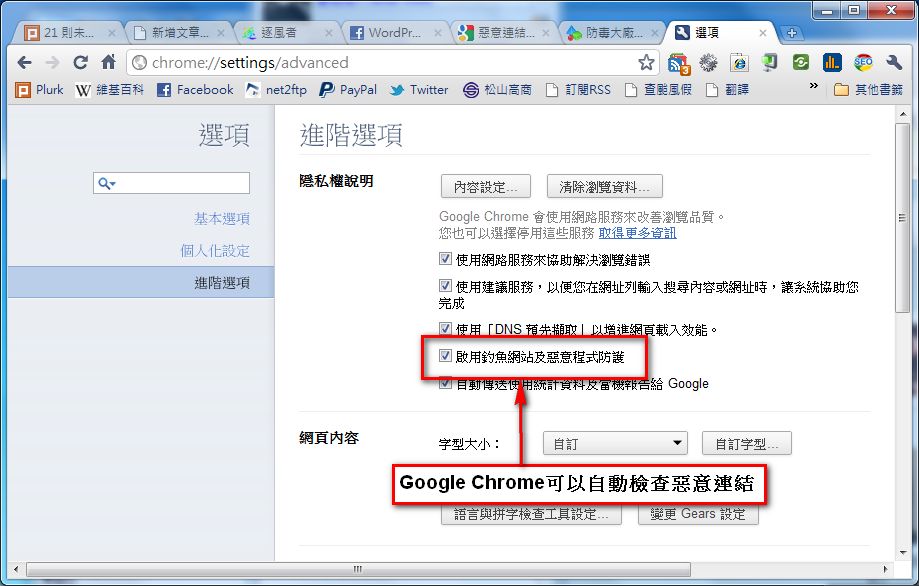The image size is (919, 586).
Task: Click the 清除瀏覽資料 button
Action: [605, 186]
